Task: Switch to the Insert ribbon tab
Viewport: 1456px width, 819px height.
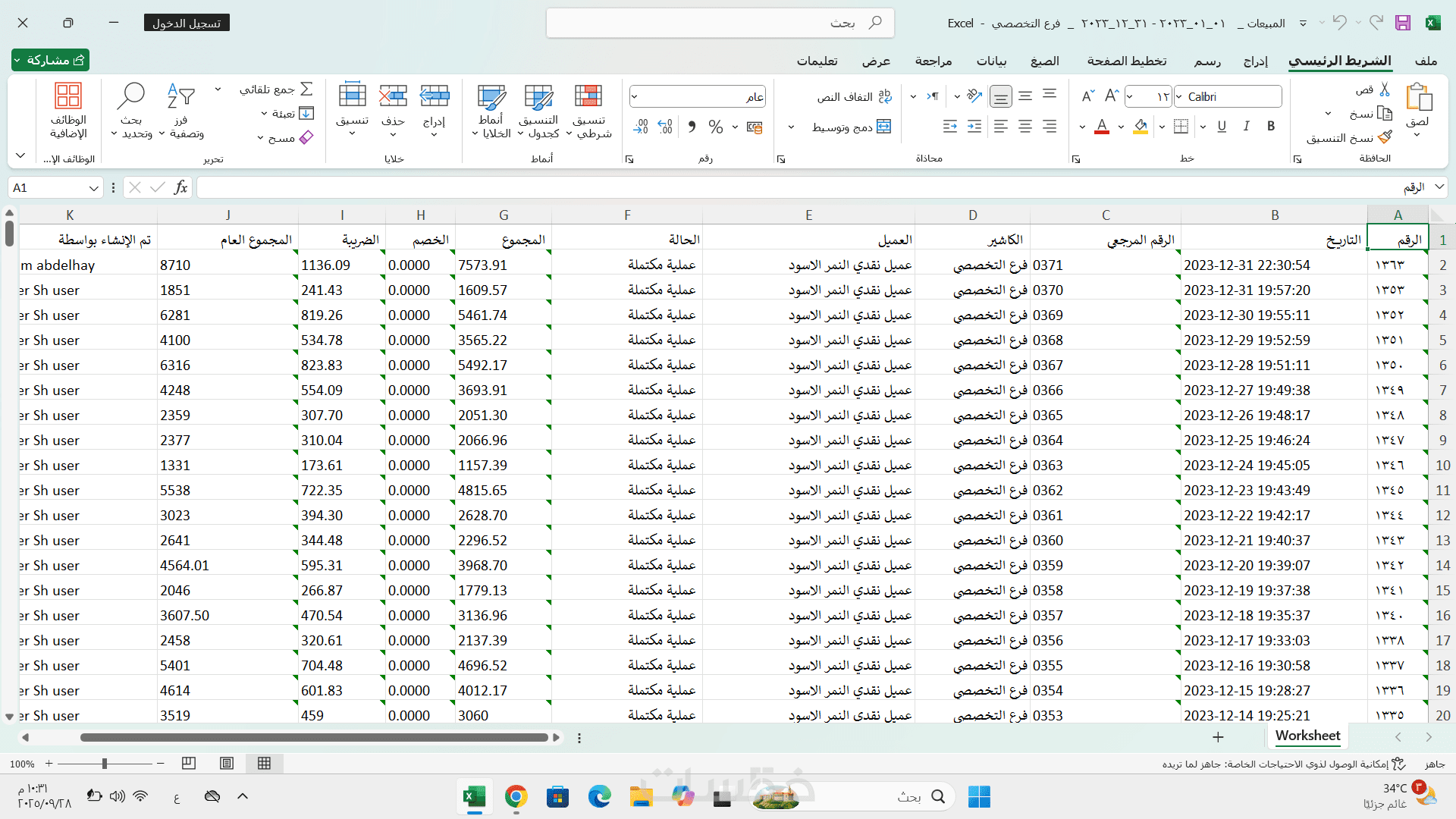Action: pyautogui.click(x=1255, y=61)
